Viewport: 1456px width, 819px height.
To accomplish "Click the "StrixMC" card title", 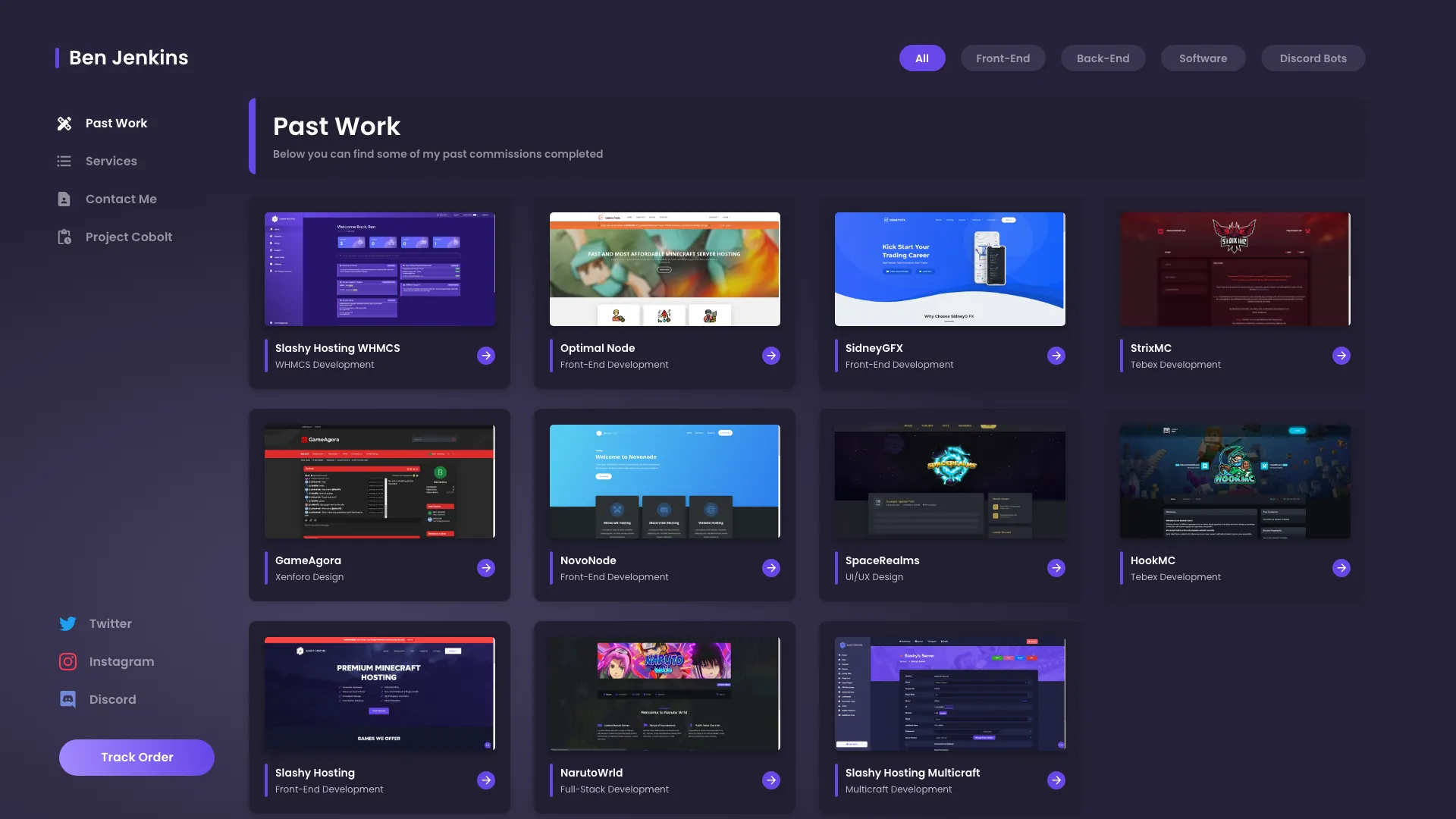I will pyautogui.click(x=1151, y=348).
